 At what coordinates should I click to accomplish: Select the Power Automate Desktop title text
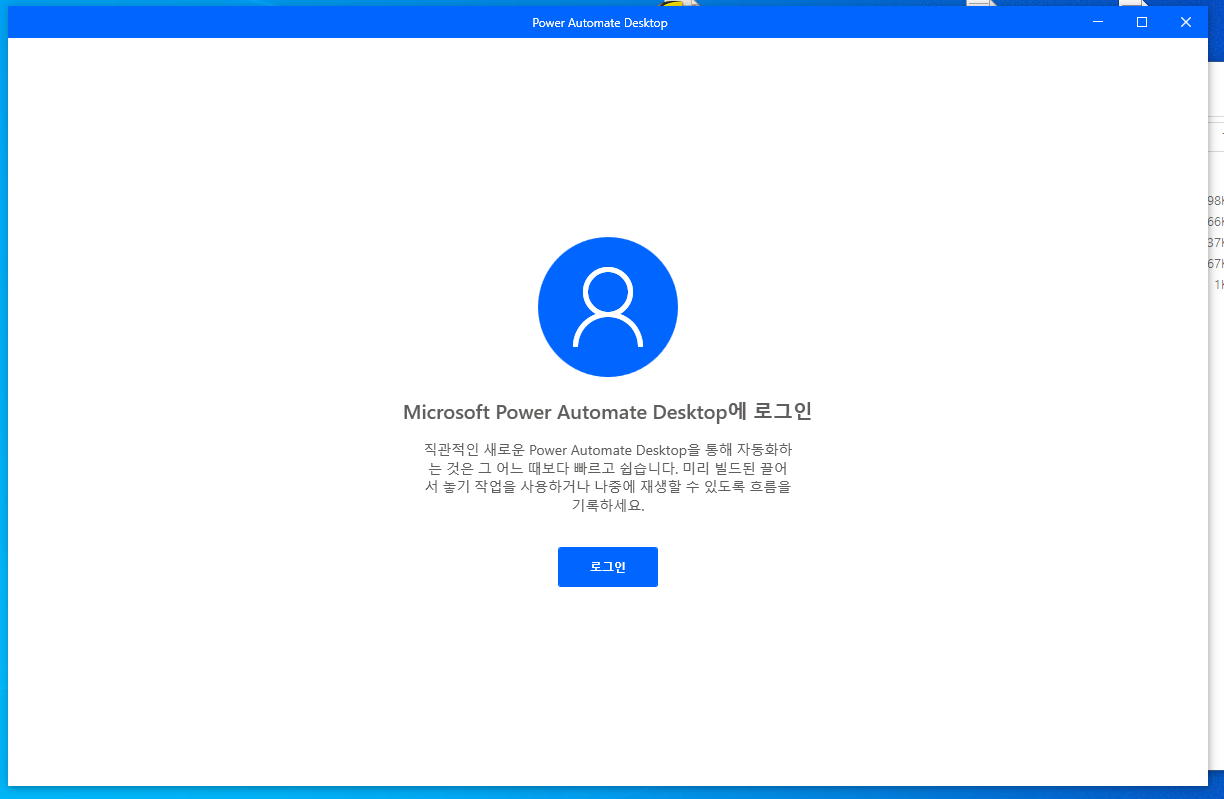pyautogui.click(x=600, y=23)
